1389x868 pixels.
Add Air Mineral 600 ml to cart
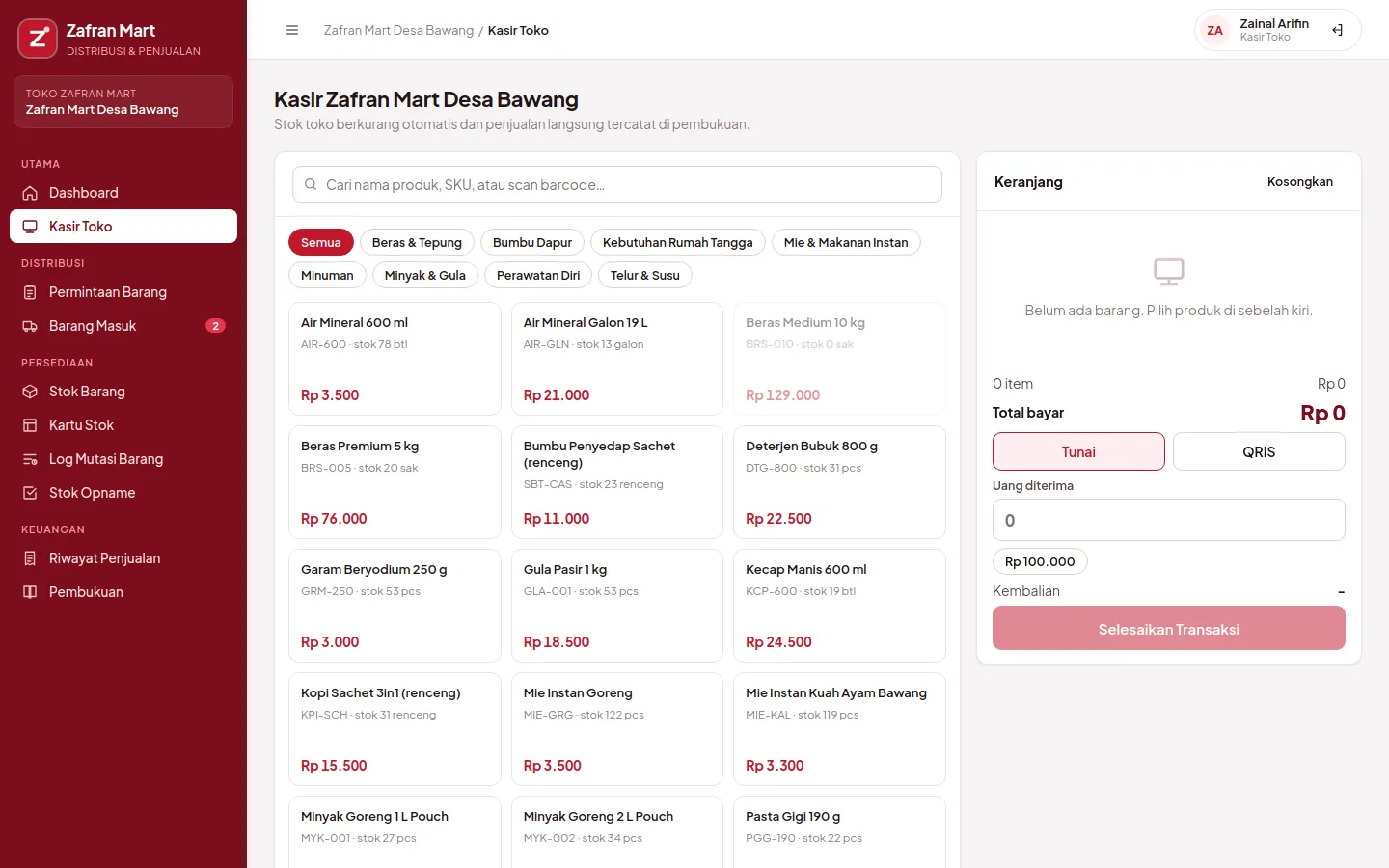coord(395,359)
